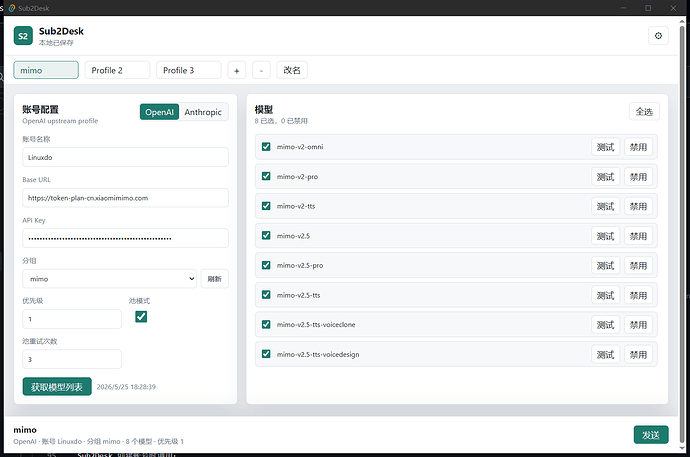
Task: Click the 全选 select all button
Action: click(644, 112)
